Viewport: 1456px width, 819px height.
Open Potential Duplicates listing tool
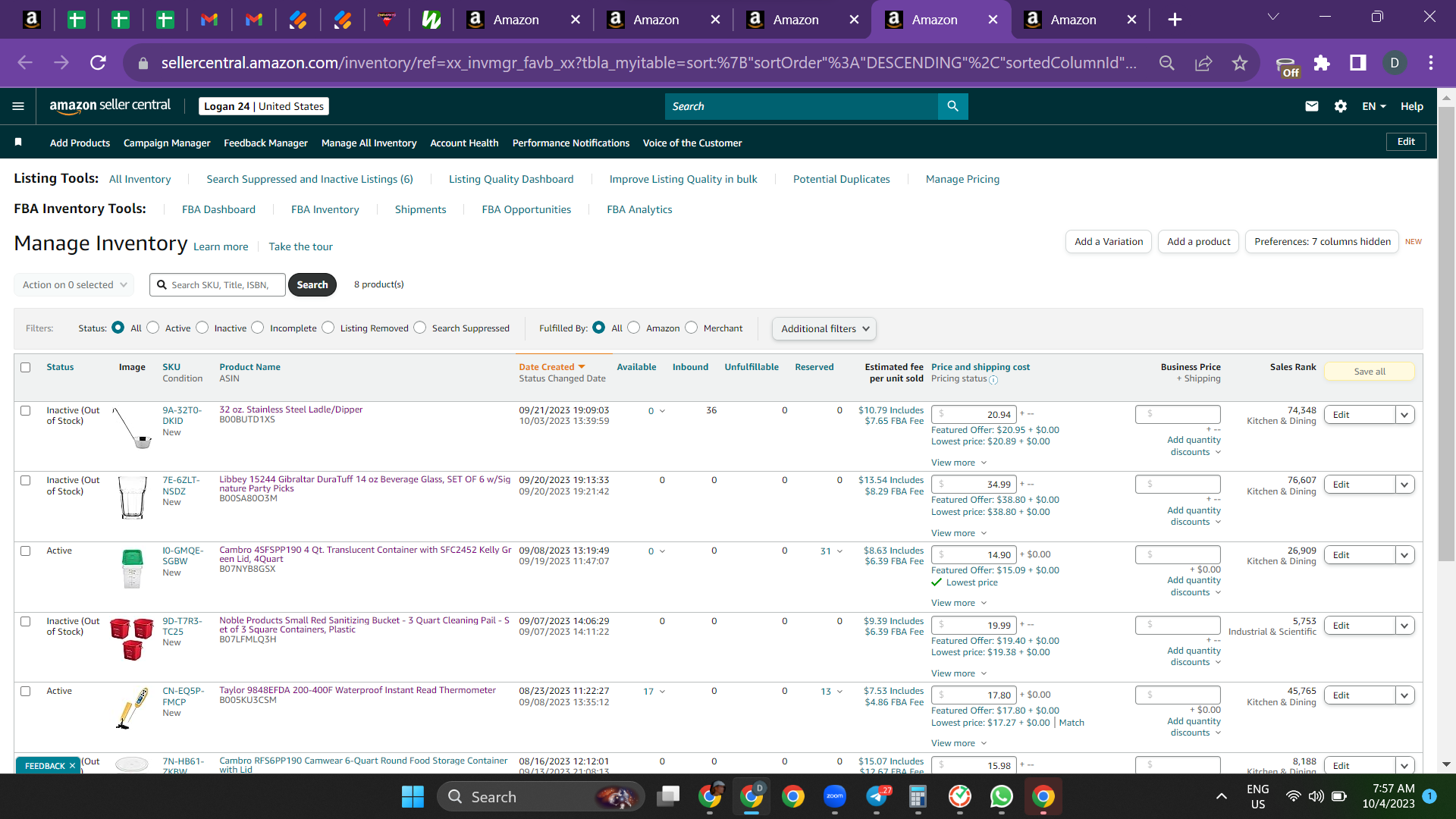pos(841,179)
